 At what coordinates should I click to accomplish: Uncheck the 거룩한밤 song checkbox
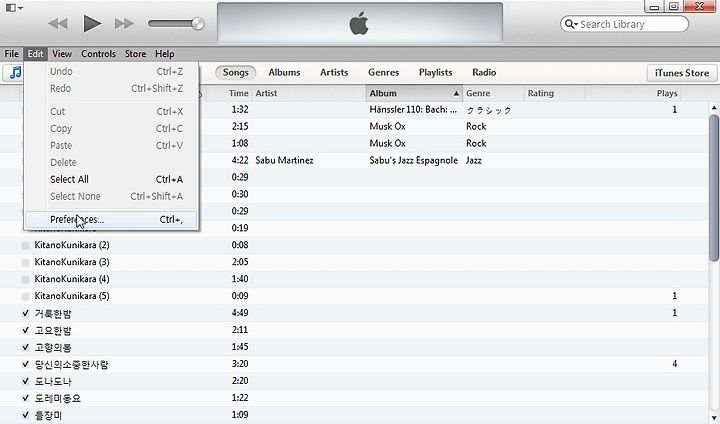25,313
